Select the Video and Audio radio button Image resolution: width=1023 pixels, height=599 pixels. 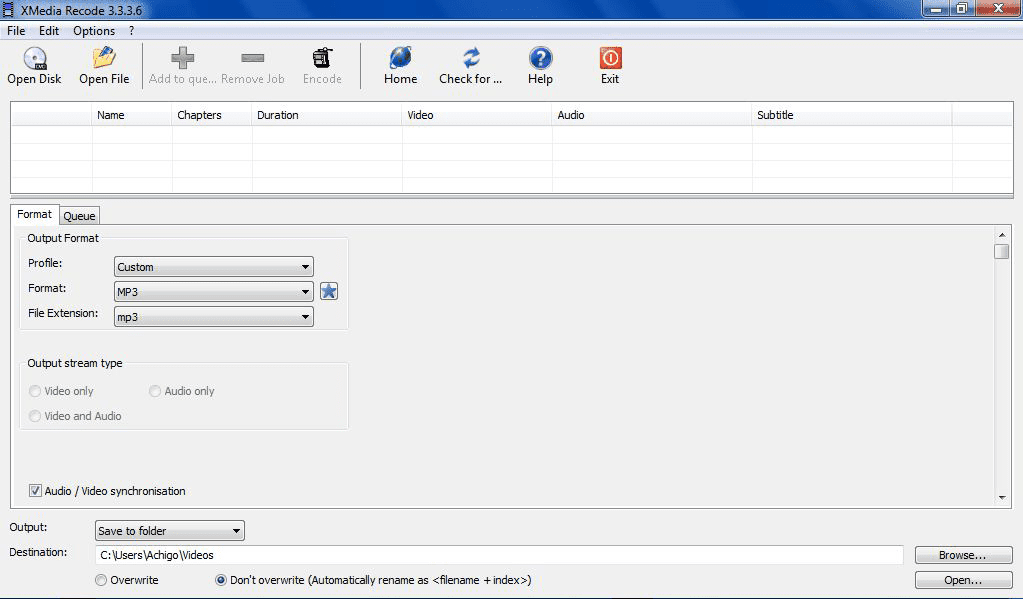pos(35,416)
